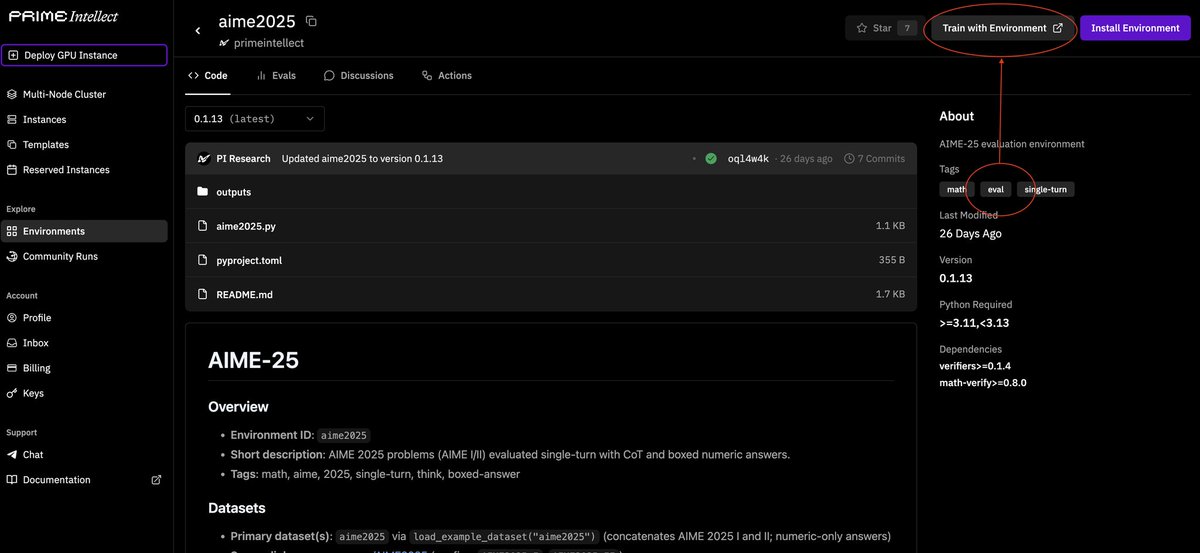The image size is (1200, 553).
Task: Star the aime2025 environment
Action: pos(884,28)
